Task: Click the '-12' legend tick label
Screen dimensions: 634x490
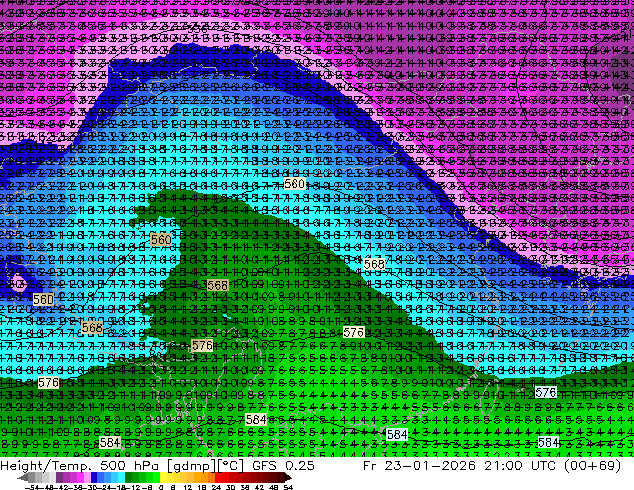Action: coord(135,487)
